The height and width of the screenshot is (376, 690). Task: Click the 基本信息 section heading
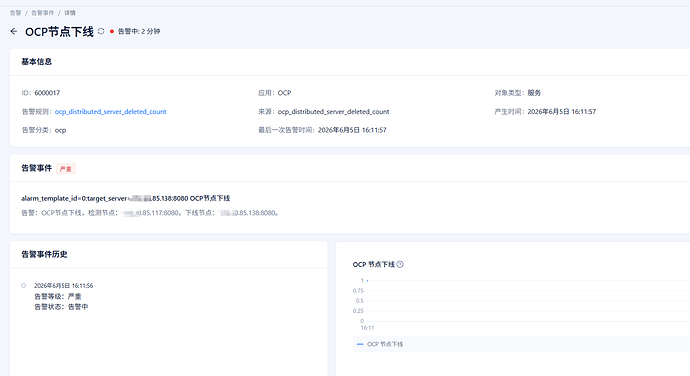pos(37,62)
